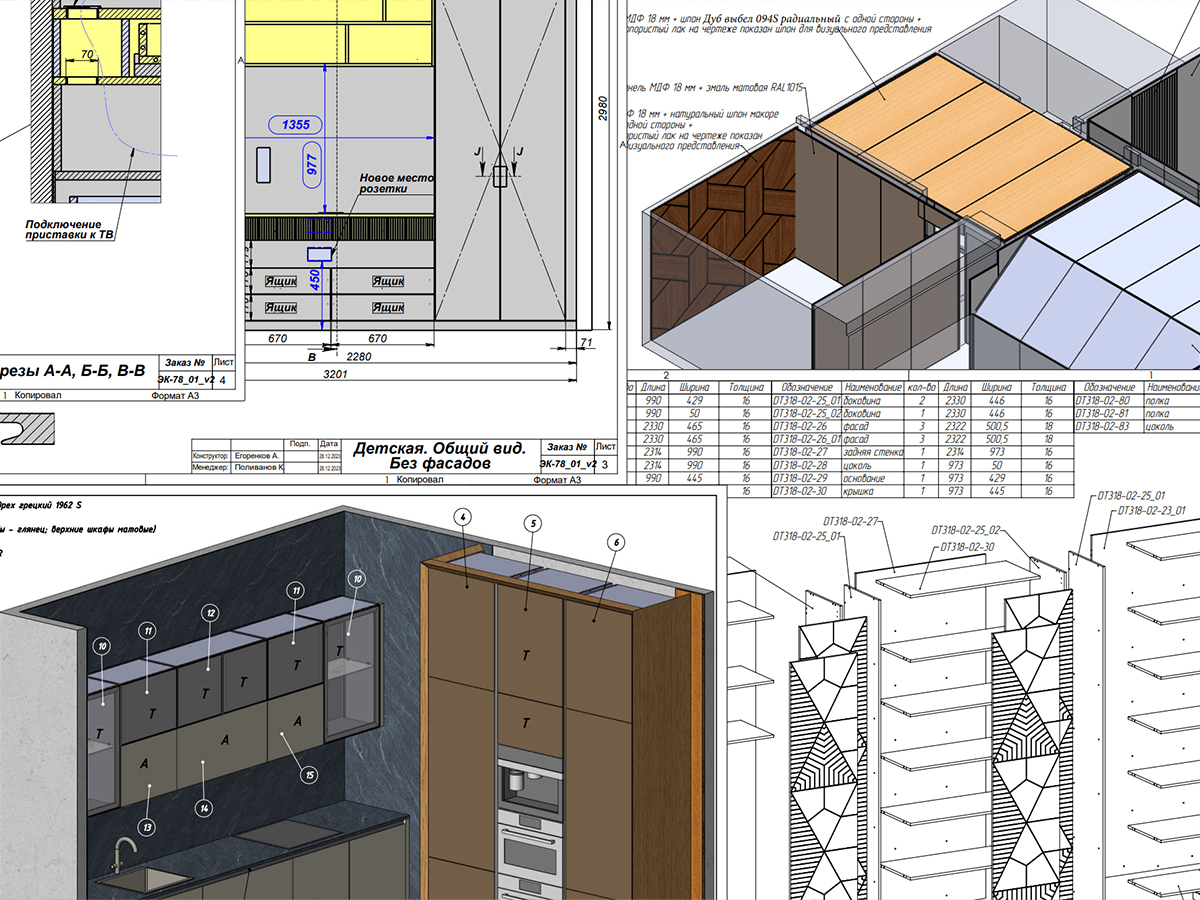1200x900 pixels.
Task: Select balloon number 5
Action: (532, 523)
